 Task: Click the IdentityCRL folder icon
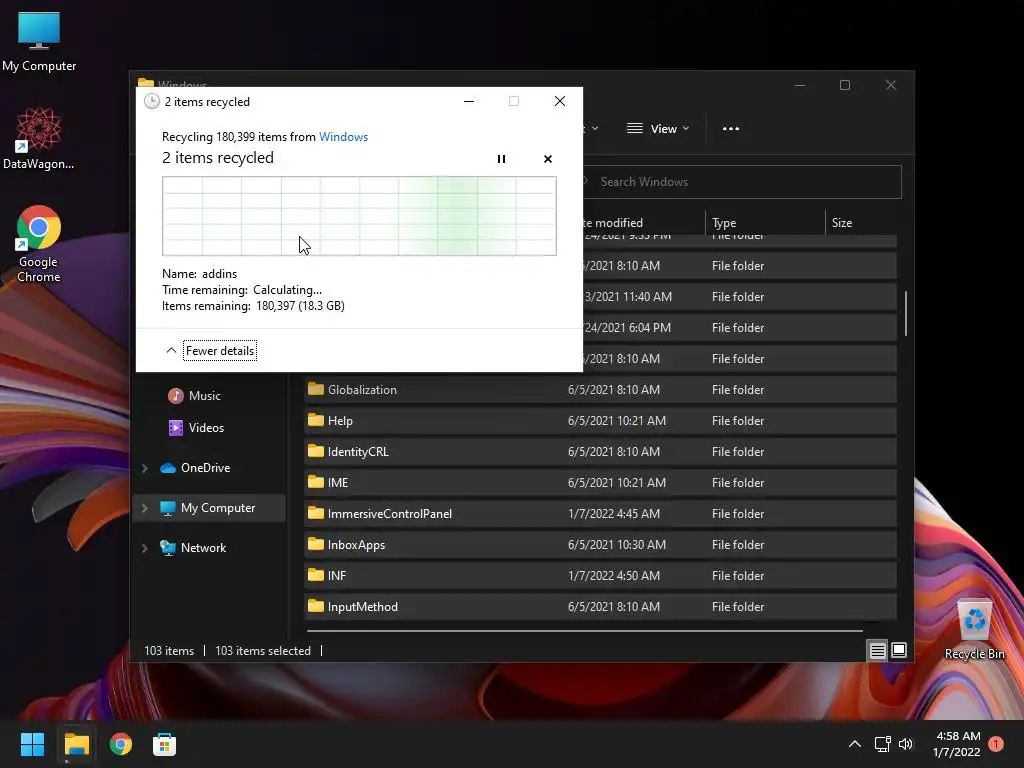[x=316, y=451]
